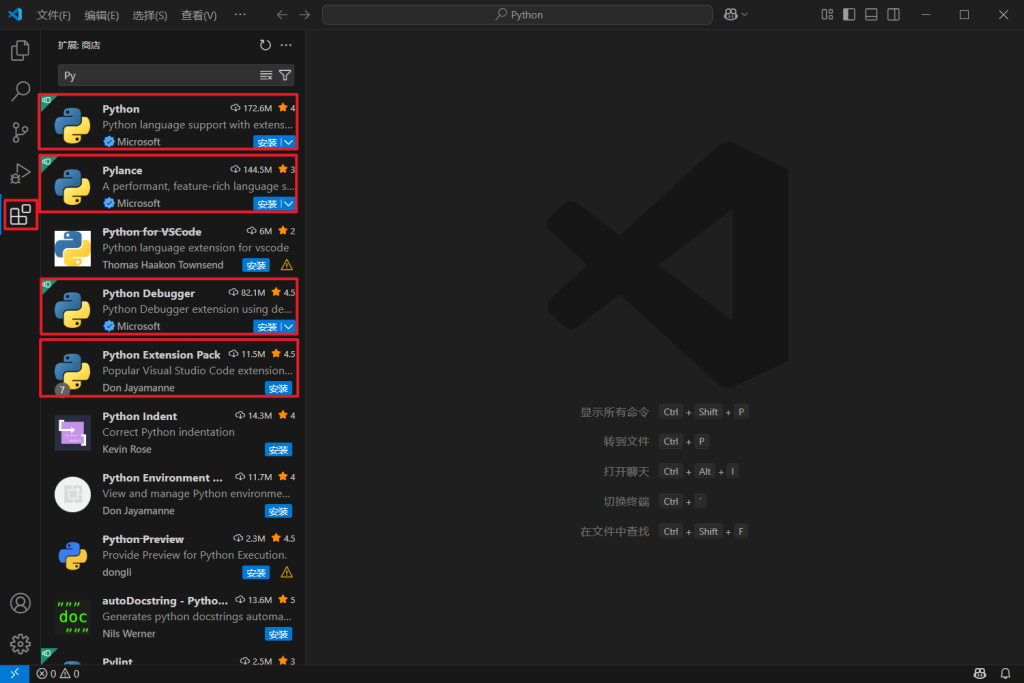Viewport: 1024px width, 683px height.
Task: Open the 选择(S) menu
Action: click(150, 15)
